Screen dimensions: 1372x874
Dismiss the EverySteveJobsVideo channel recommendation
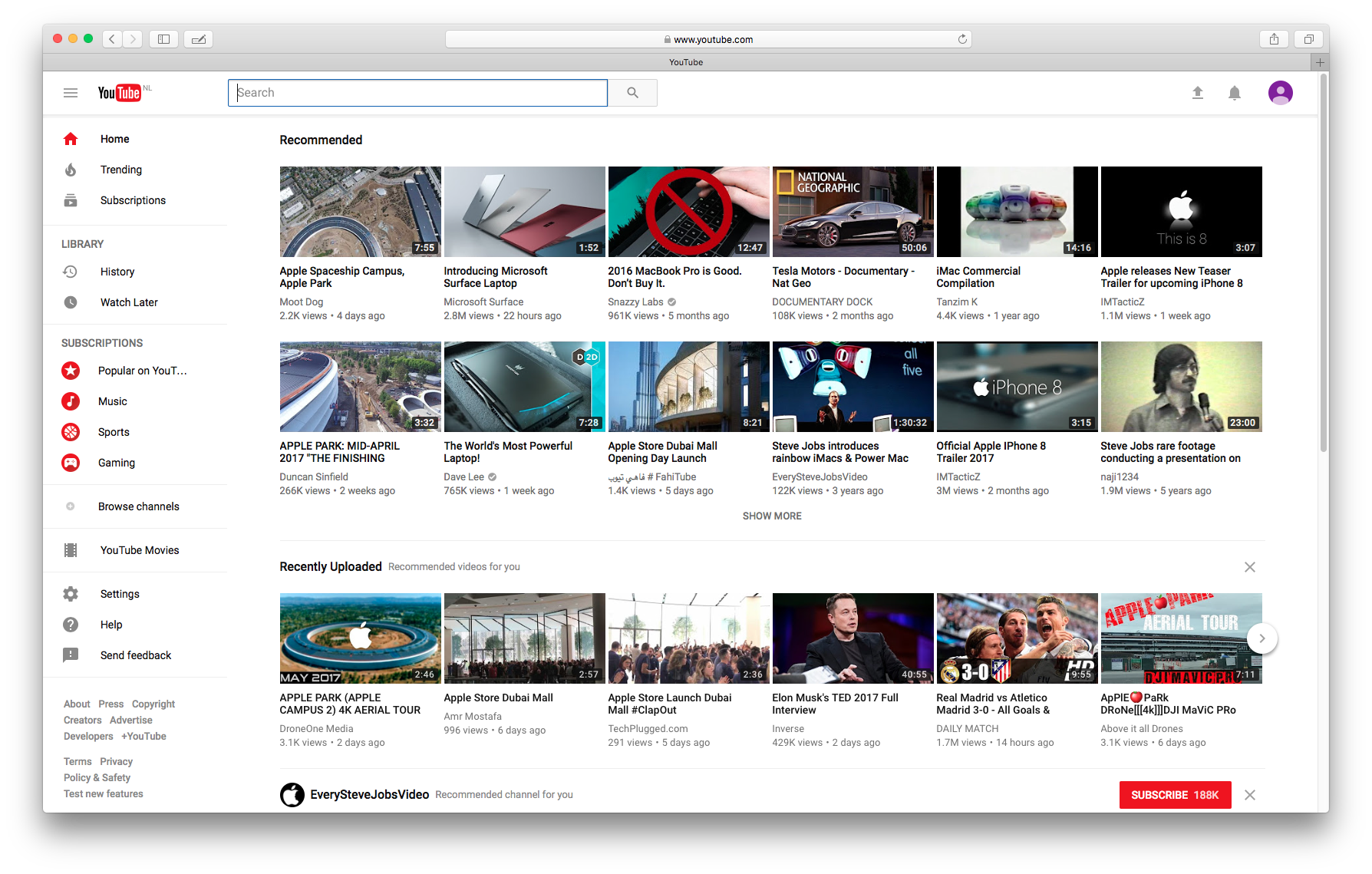click(1250, 795)
